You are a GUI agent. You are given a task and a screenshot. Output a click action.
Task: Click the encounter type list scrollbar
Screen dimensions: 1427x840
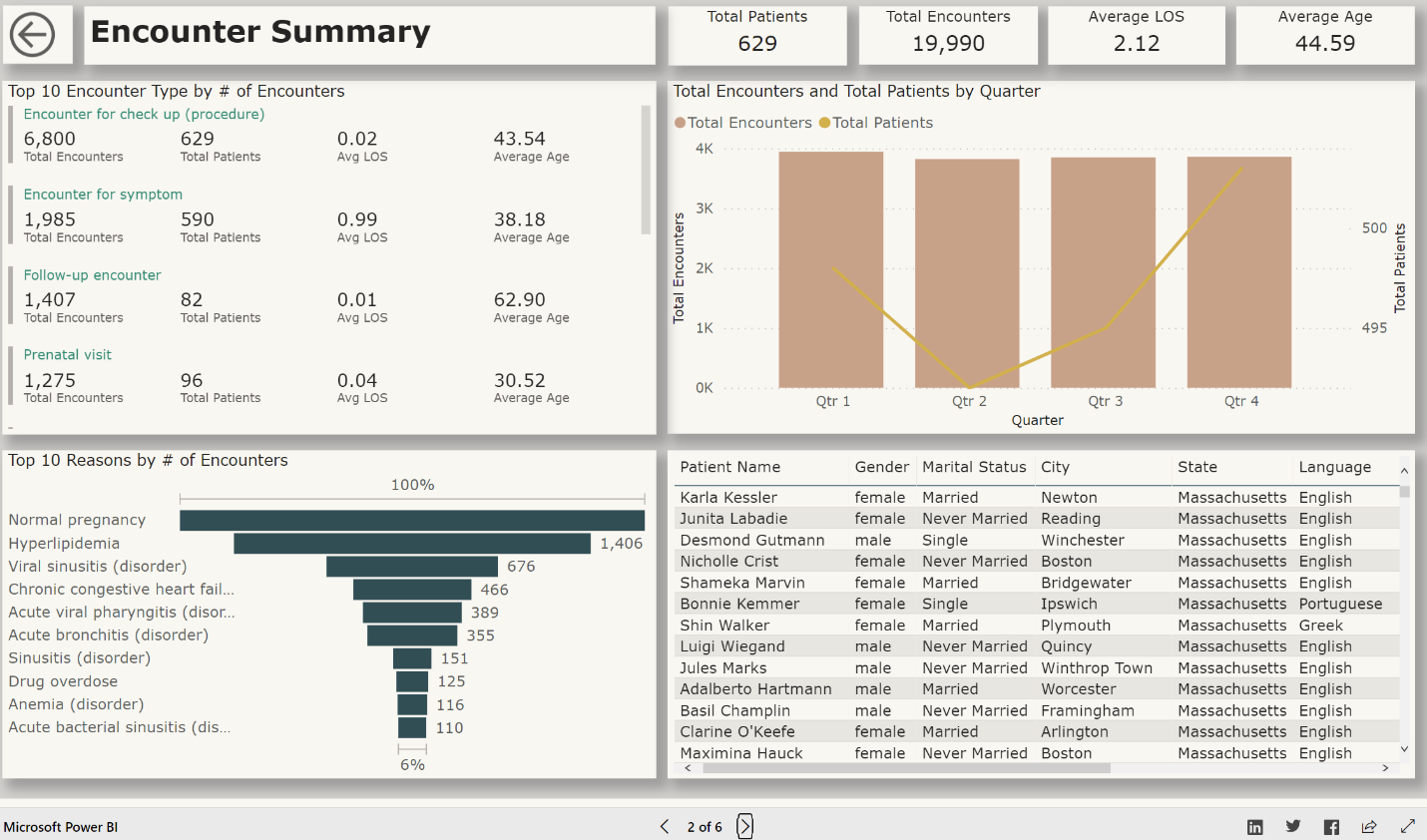(646, 170)
